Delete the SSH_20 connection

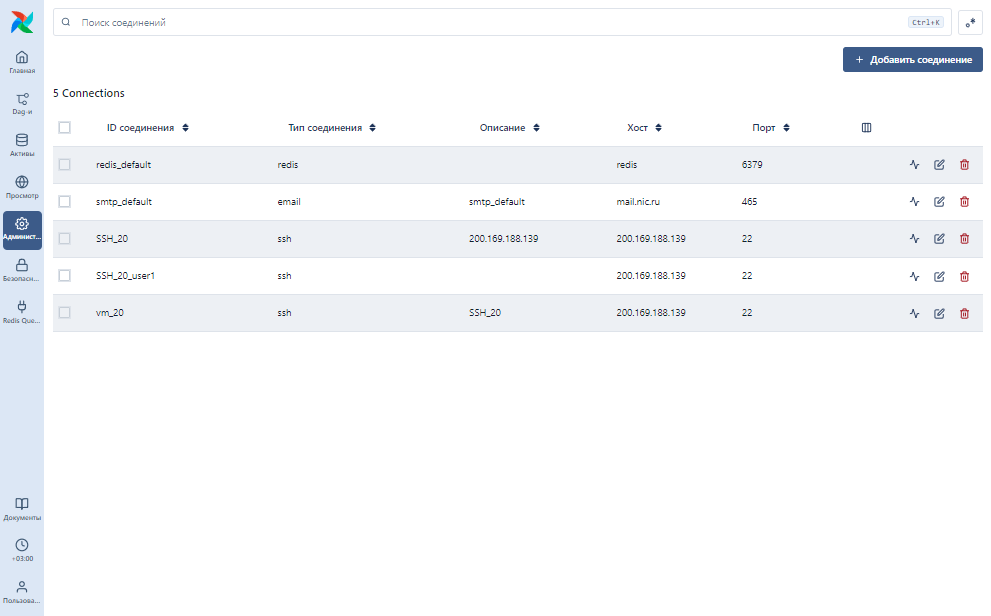pyautogui.click(x=964, y=239)
